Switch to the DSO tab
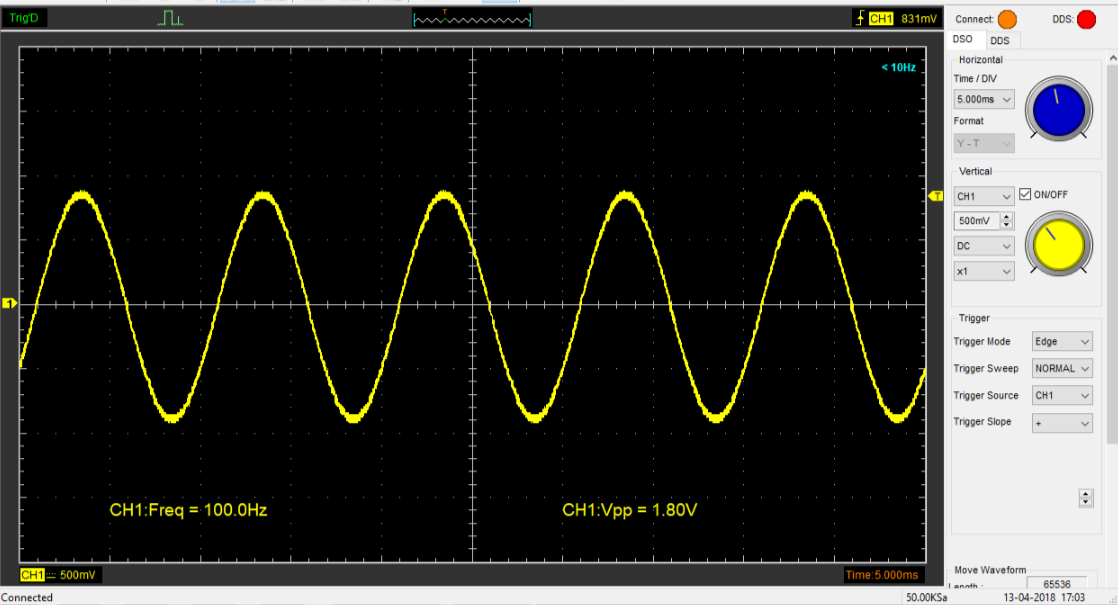Image resolution: width=1118 pixels, height=605 pixels. click(963, 40)
